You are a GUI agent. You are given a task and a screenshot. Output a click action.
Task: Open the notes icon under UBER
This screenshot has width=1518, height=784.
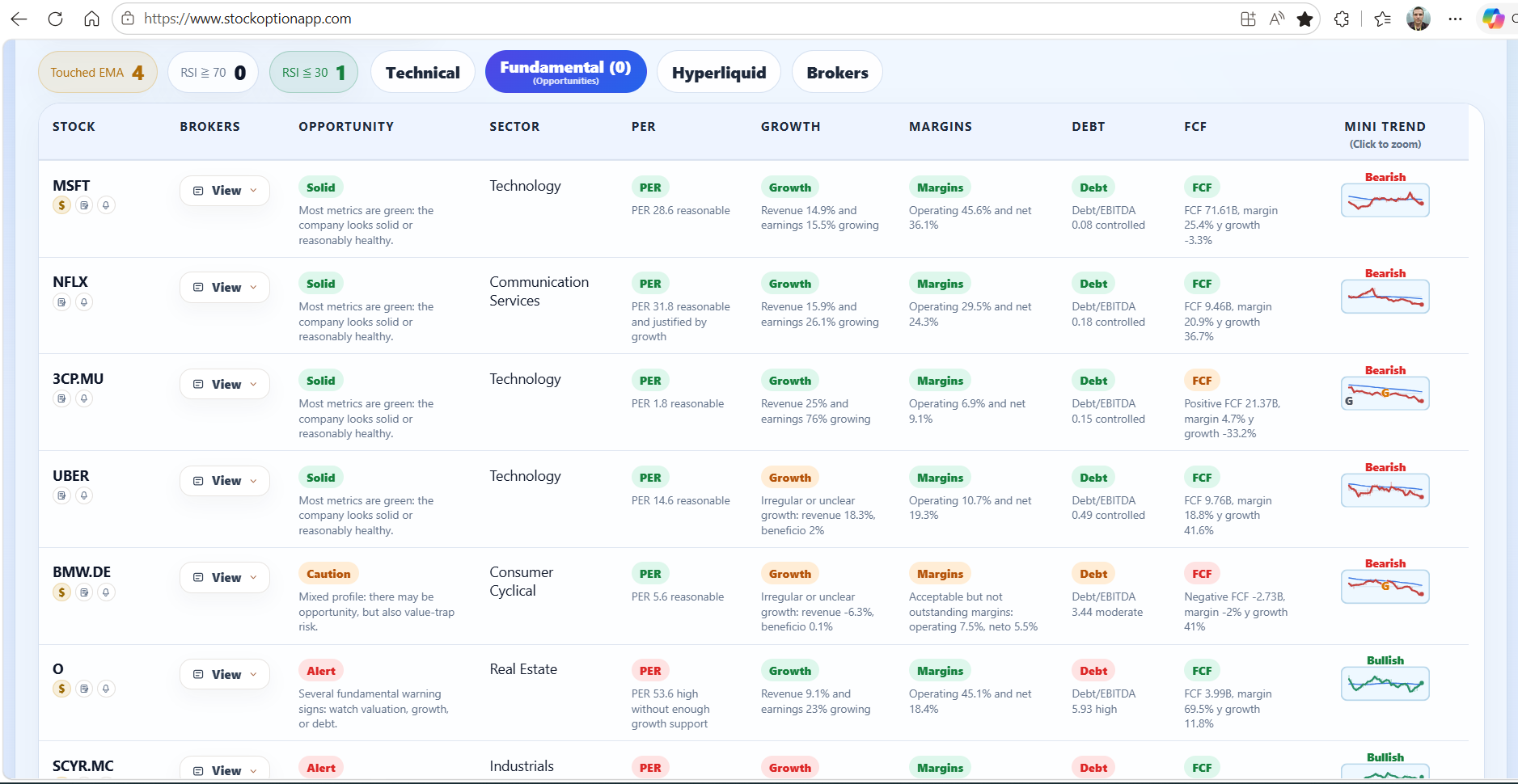click(61, 495)
